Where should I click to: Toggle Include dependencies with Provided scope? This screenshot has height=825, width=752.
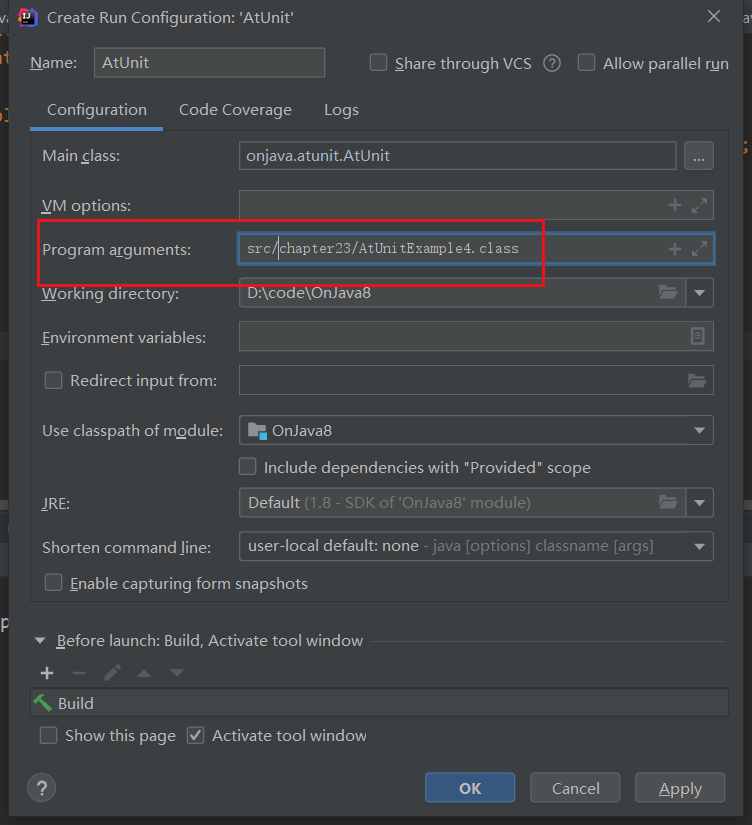247,467
